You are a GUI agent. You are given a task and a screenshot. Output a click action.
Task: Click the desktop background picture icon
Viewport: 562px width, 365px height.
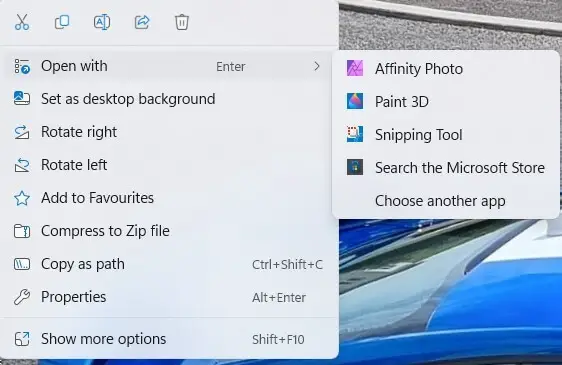click(x=22, y=98)
